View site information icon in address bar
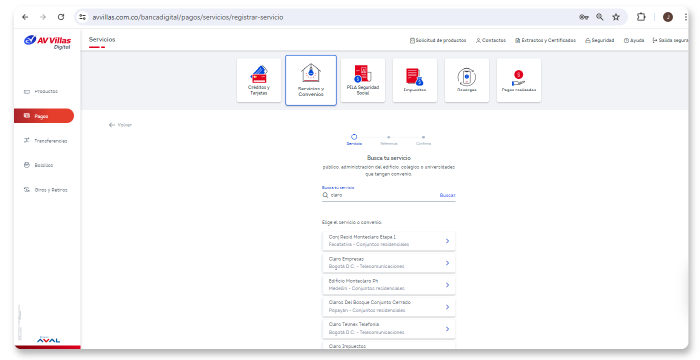The height and width of the screenshot is (360, 700). coord(83,17)
